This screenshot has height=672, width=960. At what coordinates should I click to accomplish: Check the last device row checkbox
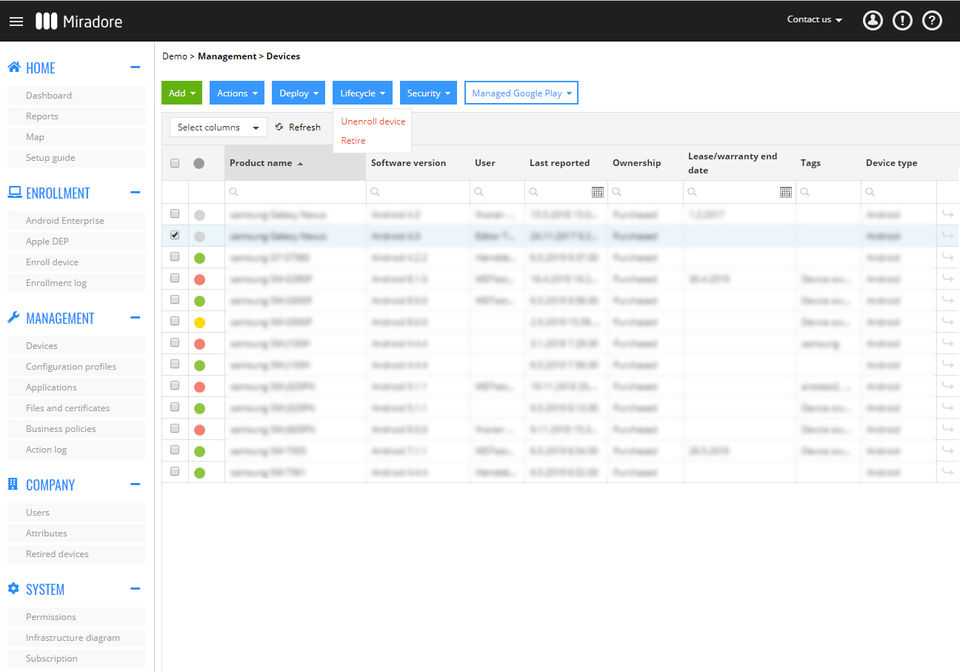pos(175,471)
